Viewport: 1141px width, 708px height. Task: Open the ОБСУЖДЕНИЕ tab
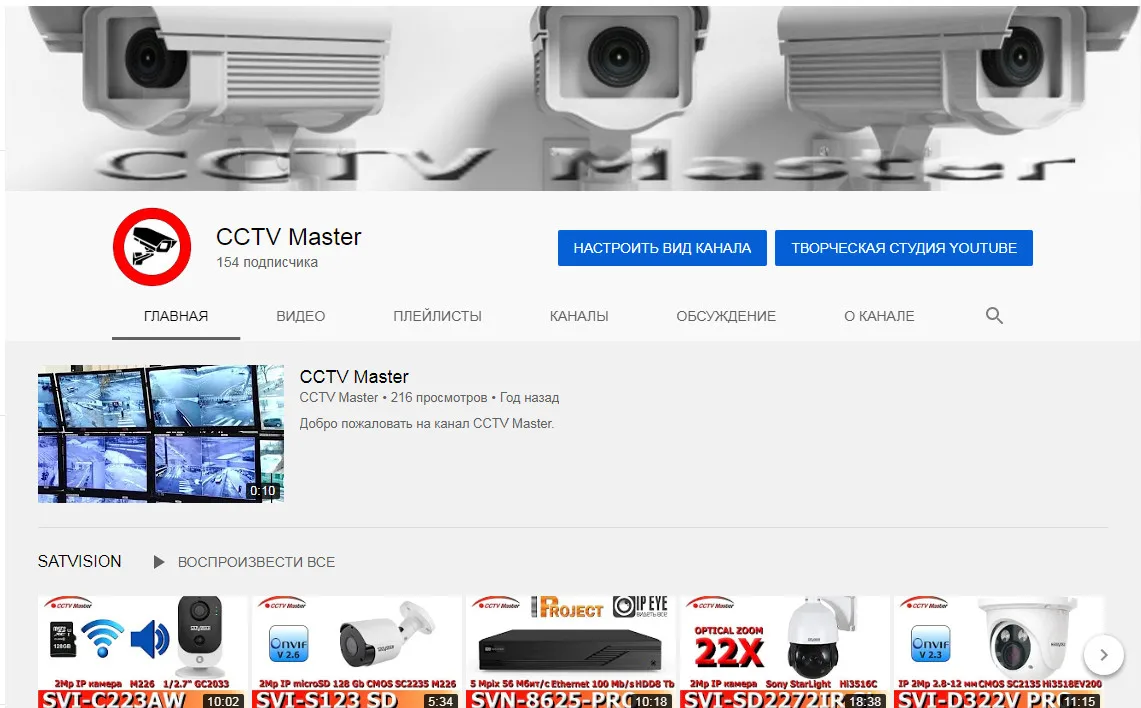(726, 317)
